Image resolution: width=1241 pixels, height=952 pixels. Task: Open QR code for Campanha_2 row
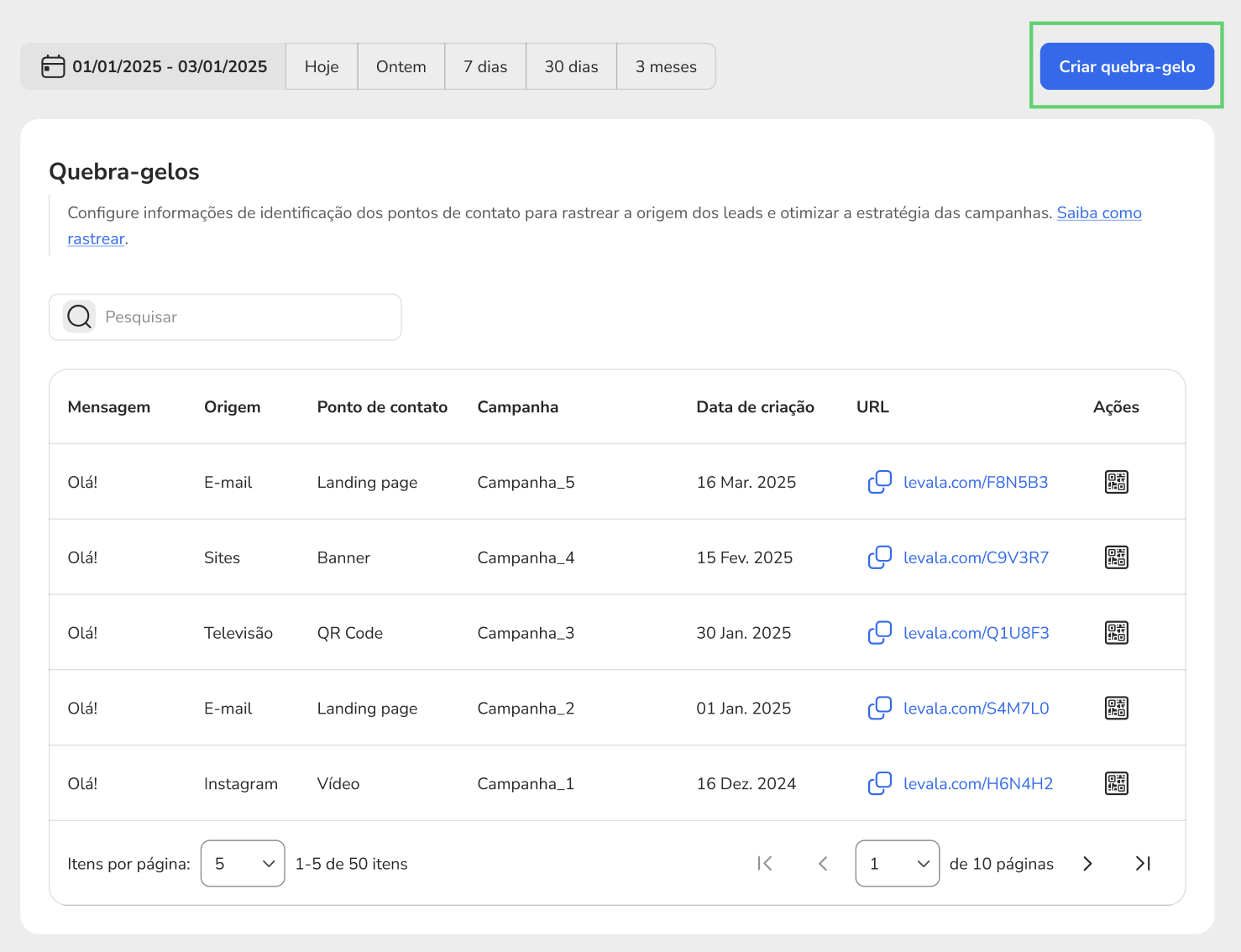coord(1116,709)
